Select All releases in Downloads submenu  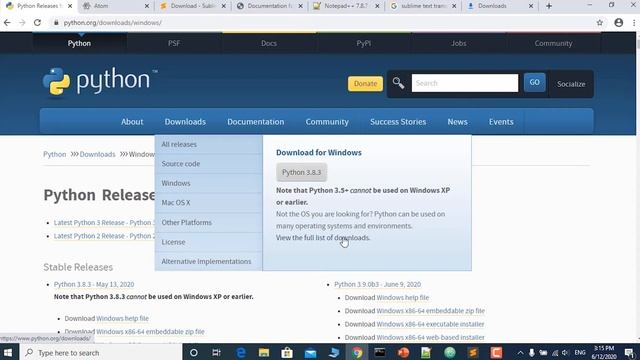pos(209,144)
